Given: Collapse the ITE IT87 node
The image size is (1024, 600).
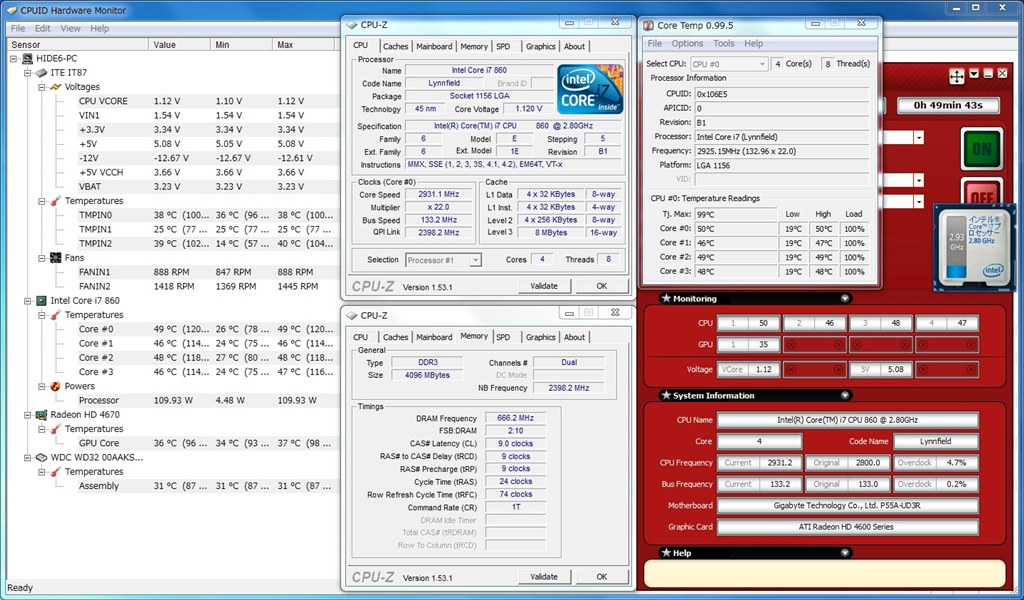Looking at the screenshot, I should point(27,72).
